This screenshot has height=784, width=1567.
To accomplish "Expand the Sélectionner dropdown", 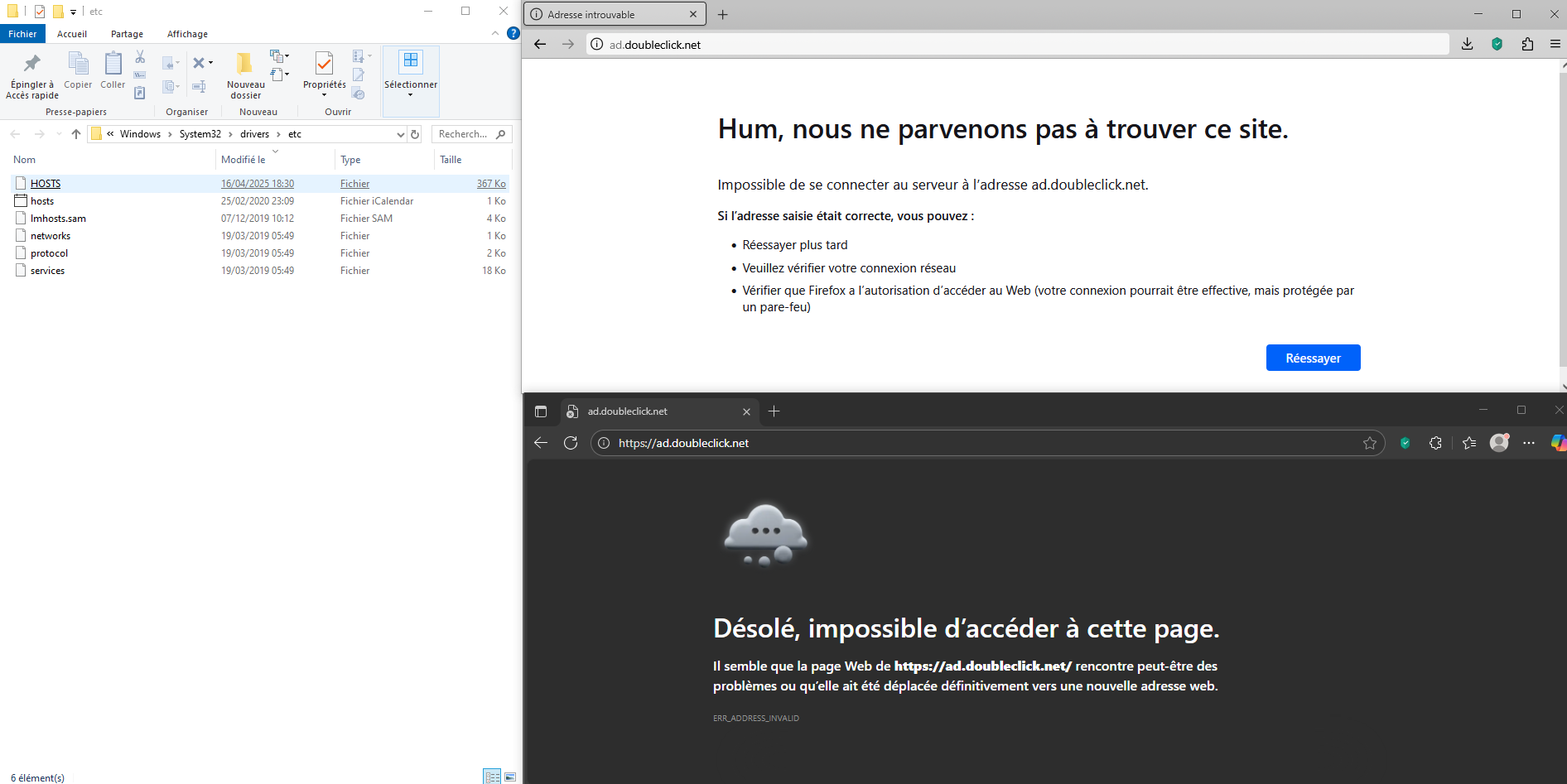I will 410,94.
